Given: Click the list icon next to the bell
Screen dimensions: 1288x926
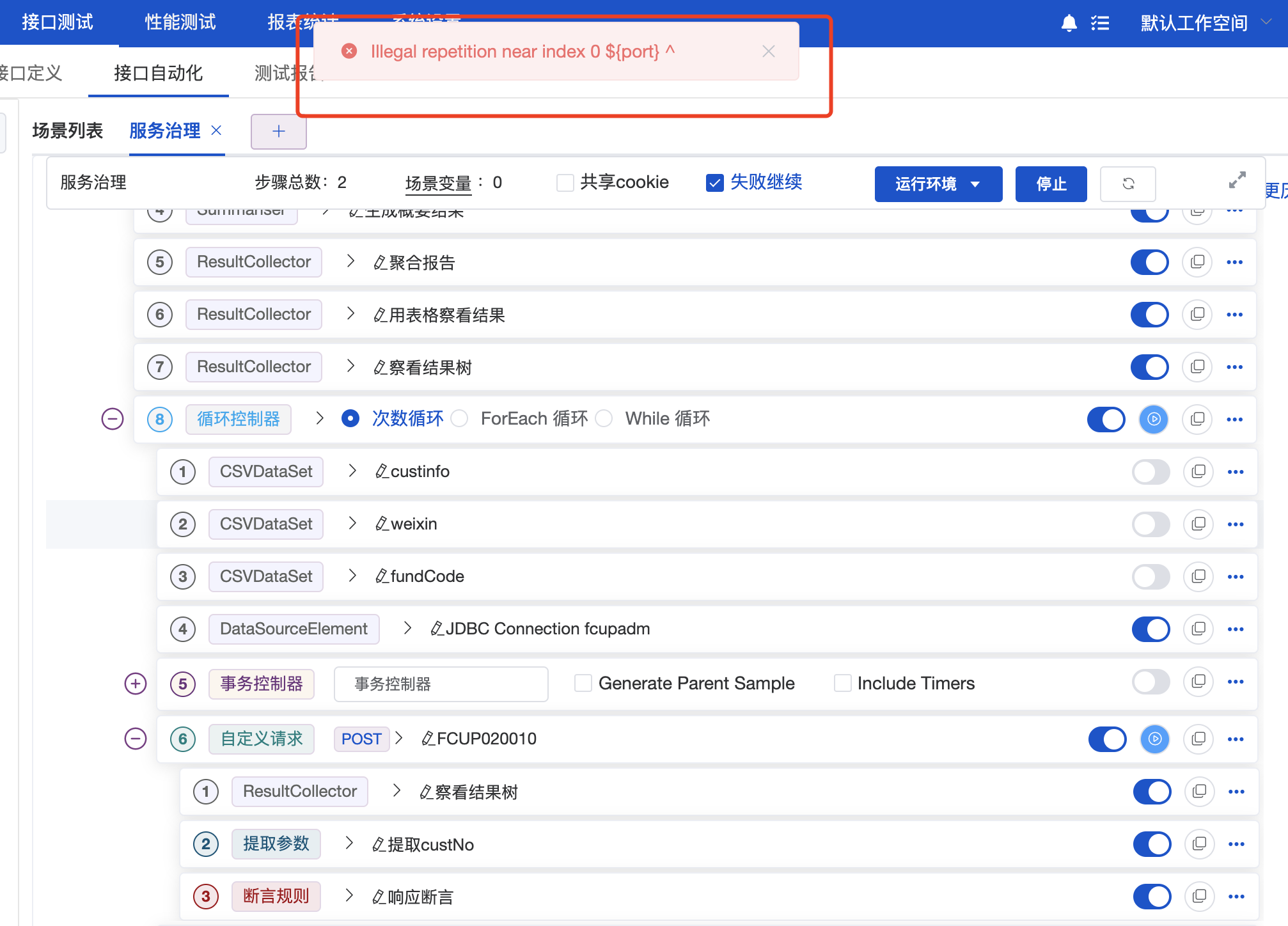Looking at the screenshot, I should (1101, 23).
